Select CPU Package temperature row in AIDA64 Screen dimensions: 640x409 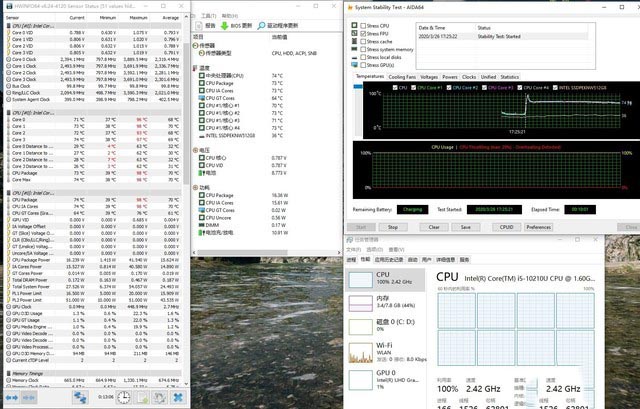tap(267, 83)
